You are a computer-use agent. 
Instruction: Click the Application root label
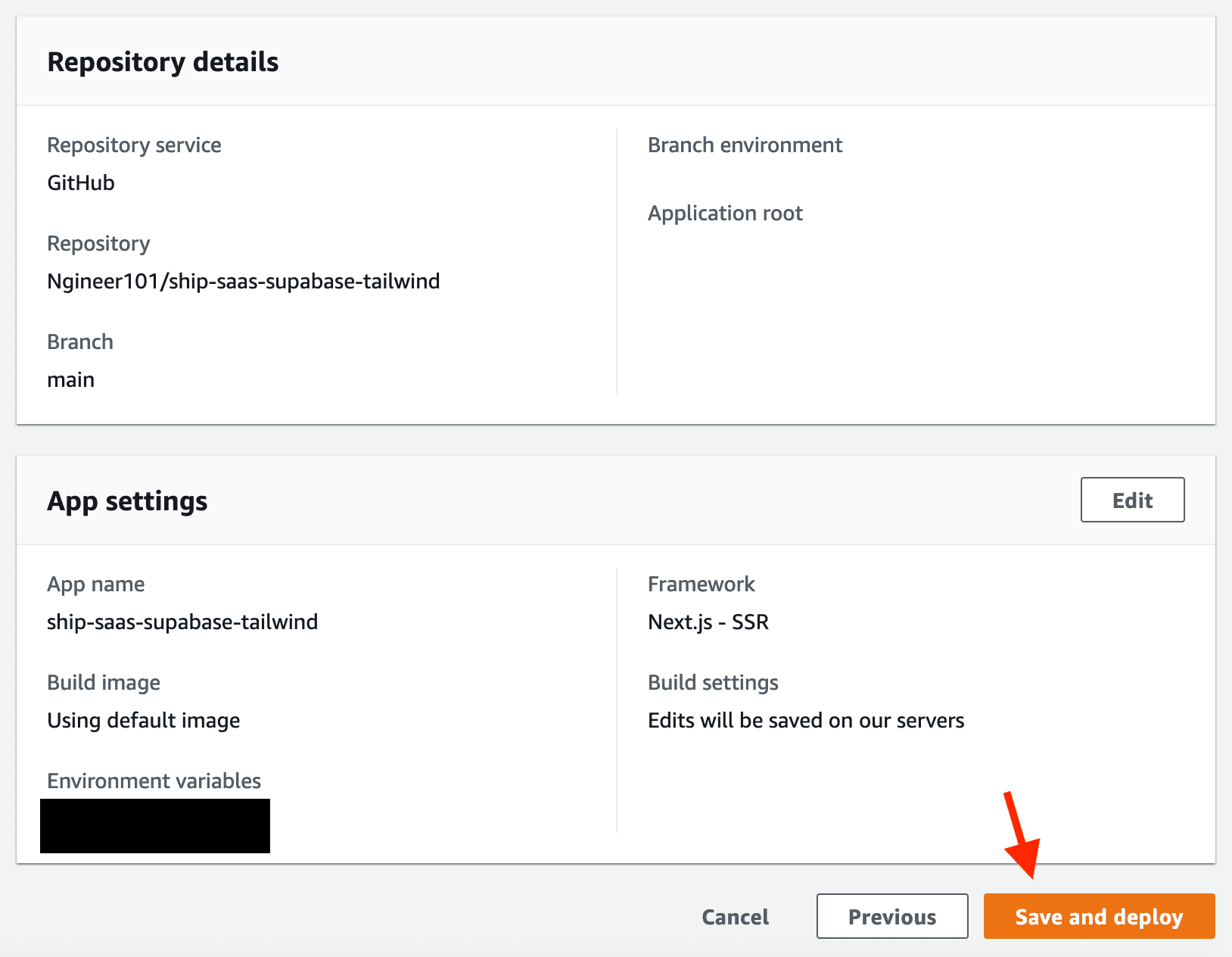pyautogui.click(x=725, y=213)
